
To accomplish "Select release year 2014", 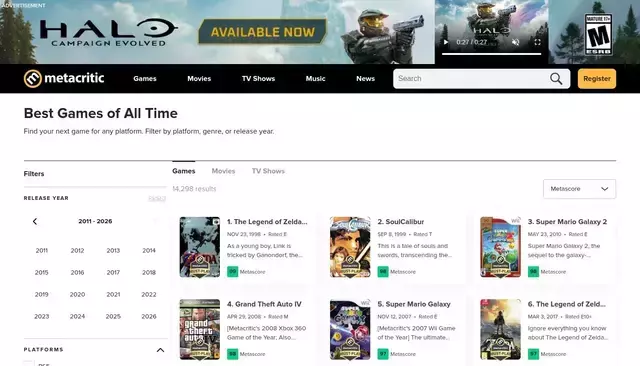I will point(149,251).
